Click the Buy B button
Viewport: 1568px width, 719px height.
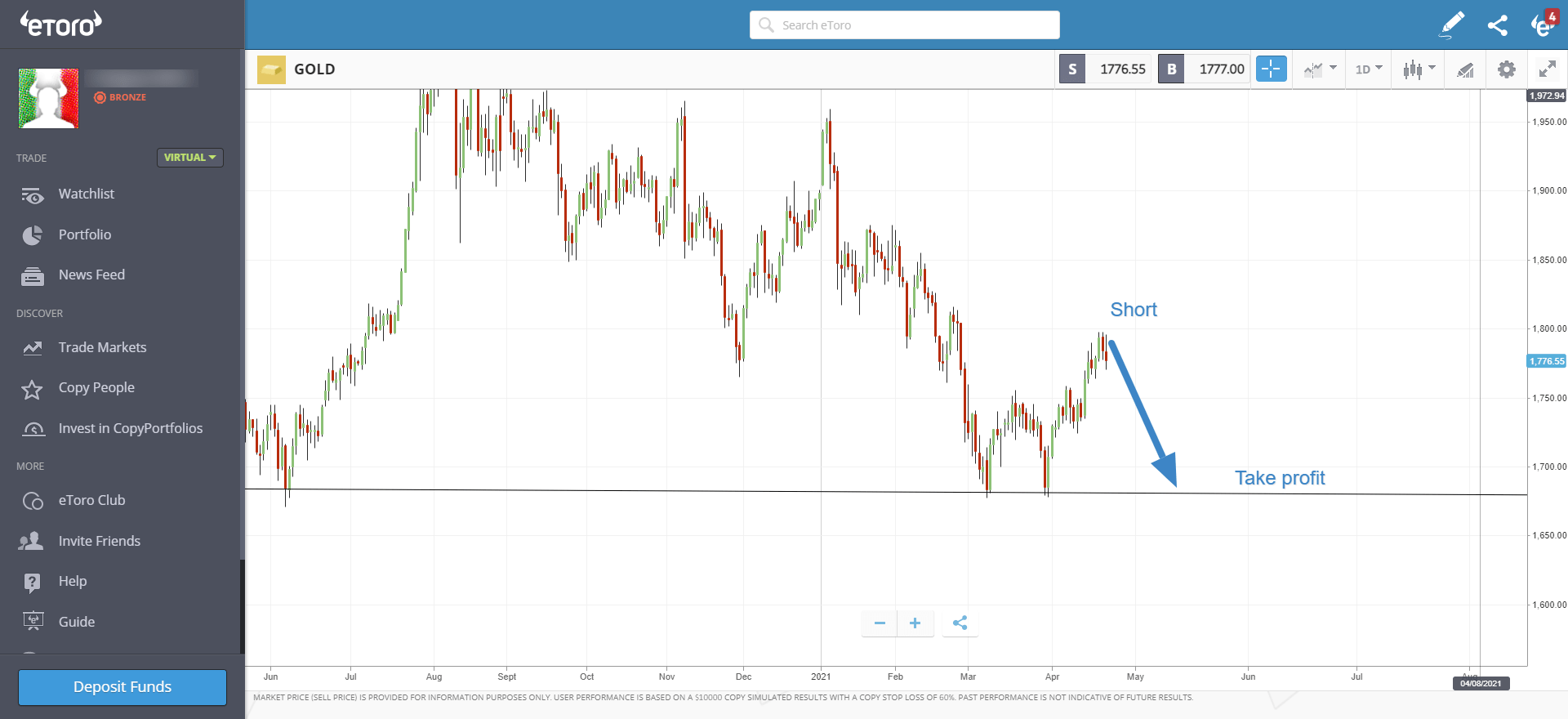(1171, 69)
